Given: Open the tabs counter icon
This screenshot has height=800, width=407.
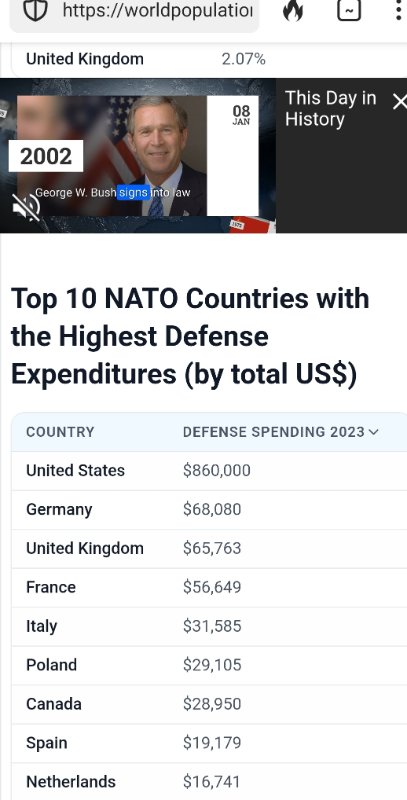Looking at the screenshot, I should pyautogui.click(x=349, y=10).
